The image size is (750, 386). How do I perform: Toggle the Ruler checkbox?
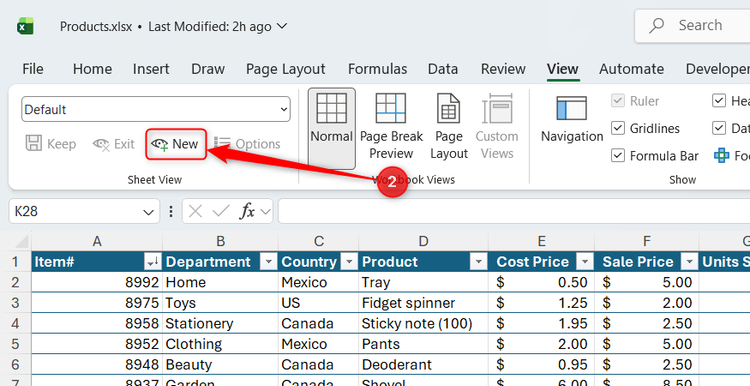tap(618, 101)
